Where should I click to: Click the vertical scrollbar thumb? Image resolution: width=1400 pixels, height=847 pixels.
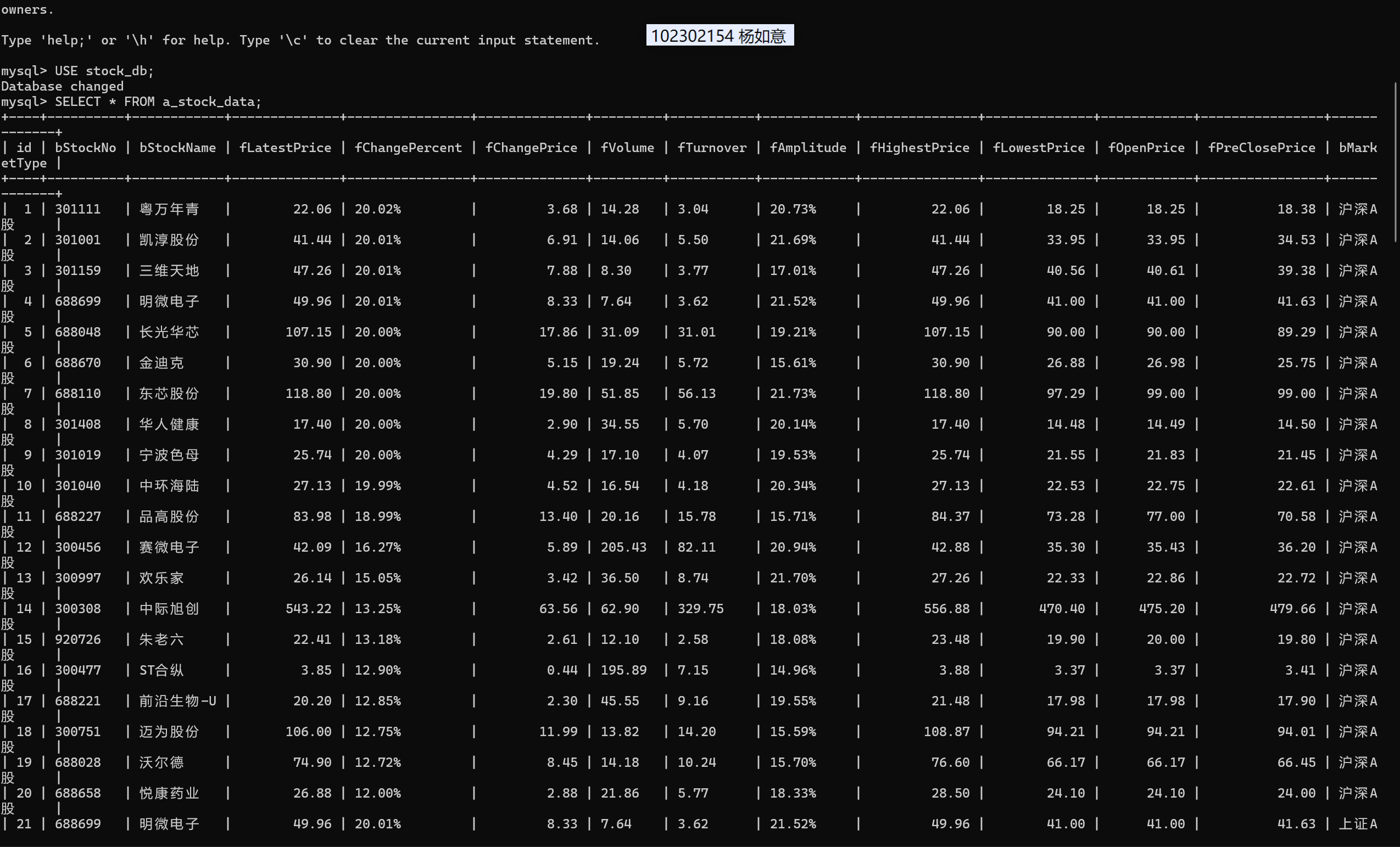coord(1395,162)
